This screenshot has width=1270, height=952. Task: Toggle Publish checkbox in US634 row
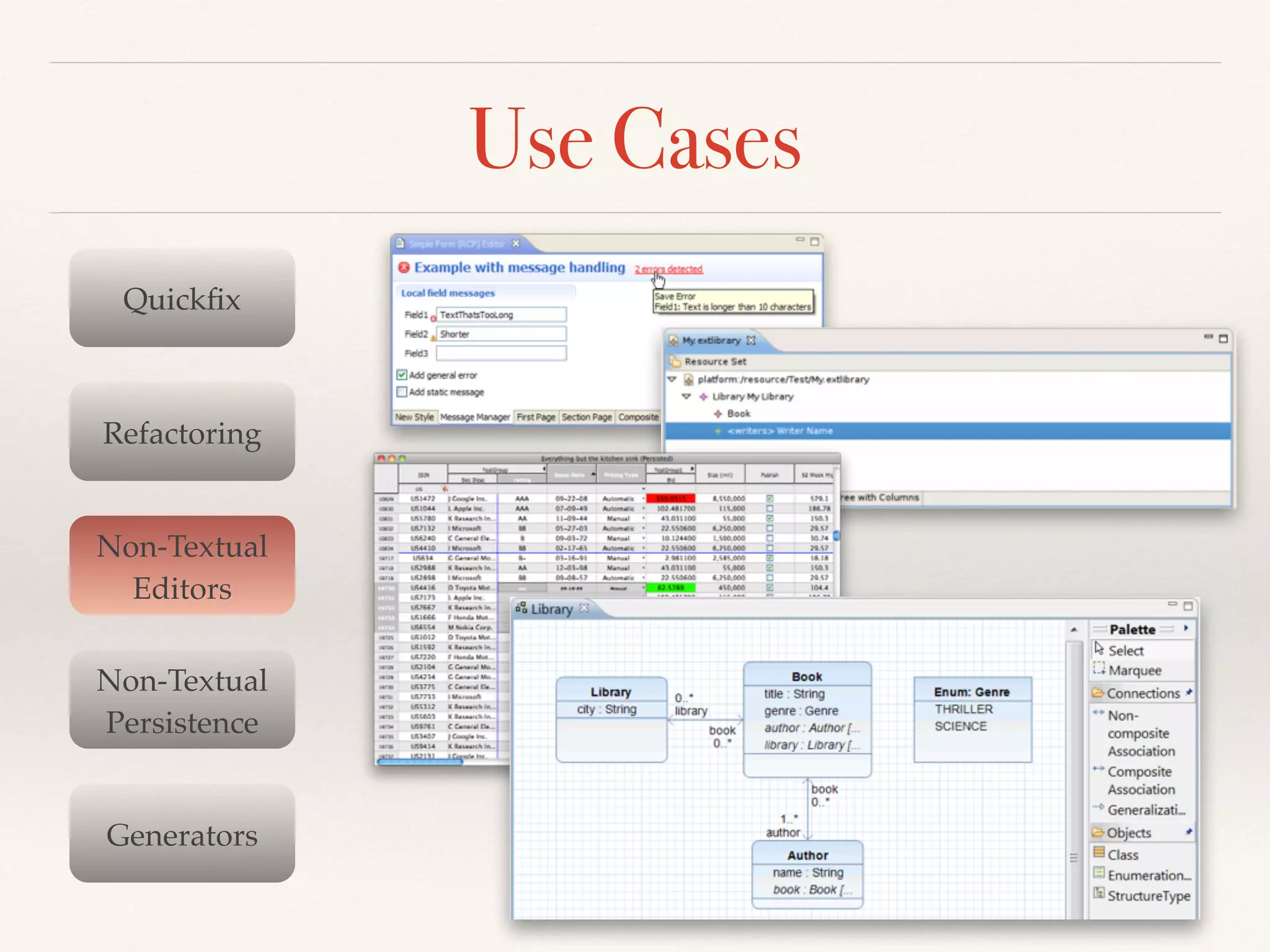(770, 558)
